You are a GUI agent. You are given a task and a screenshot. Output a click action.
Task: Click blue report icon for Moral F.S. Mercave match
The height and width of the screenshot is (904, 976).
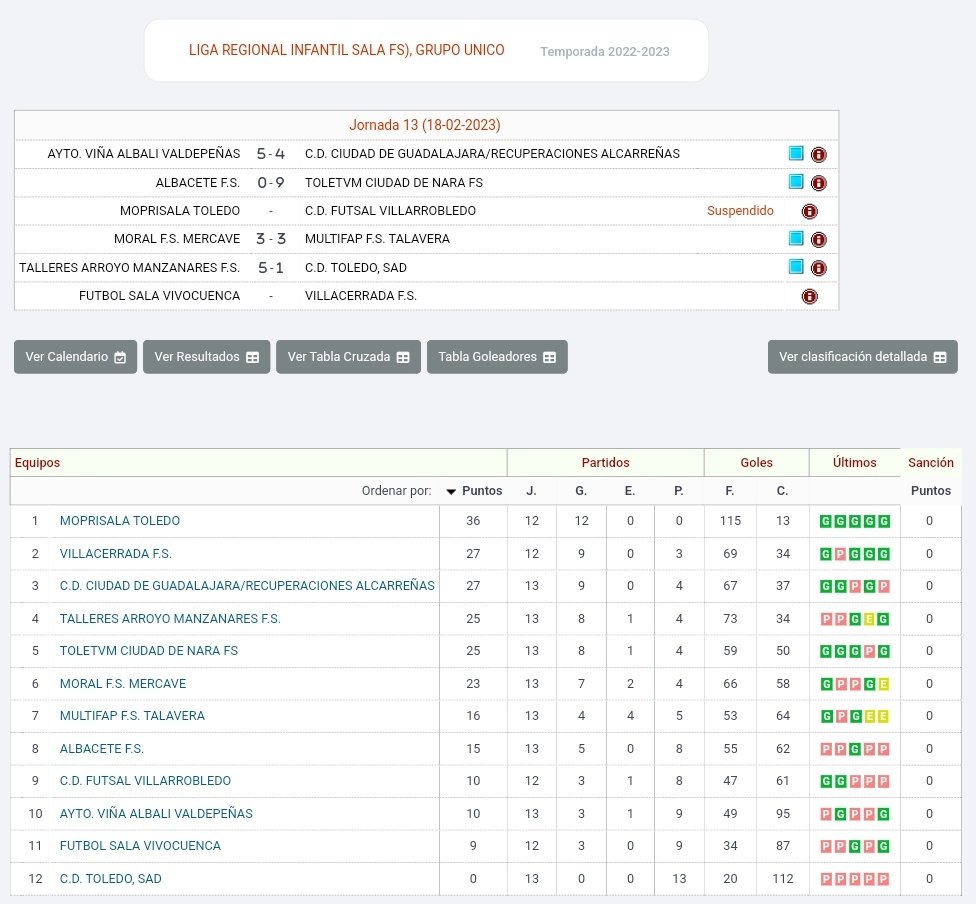pyautogui.click(x=795, y=238)
